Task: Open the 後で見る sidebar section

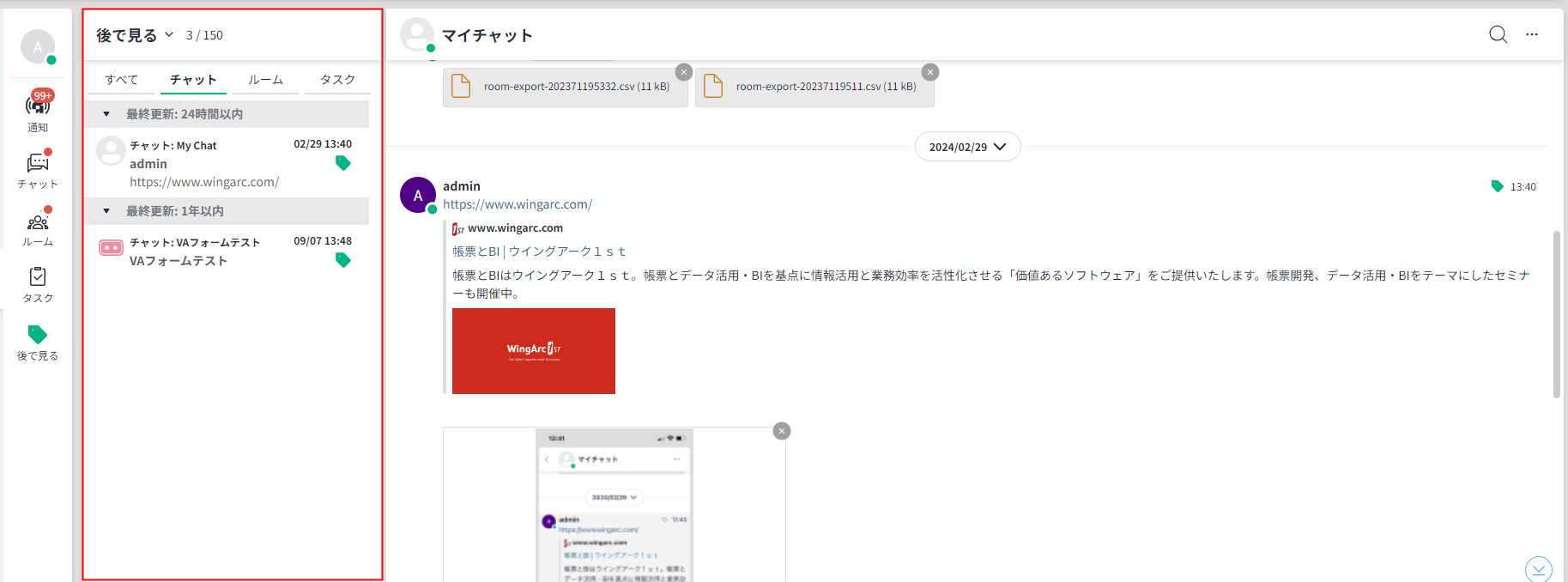Action: click(x=38, y=343)
